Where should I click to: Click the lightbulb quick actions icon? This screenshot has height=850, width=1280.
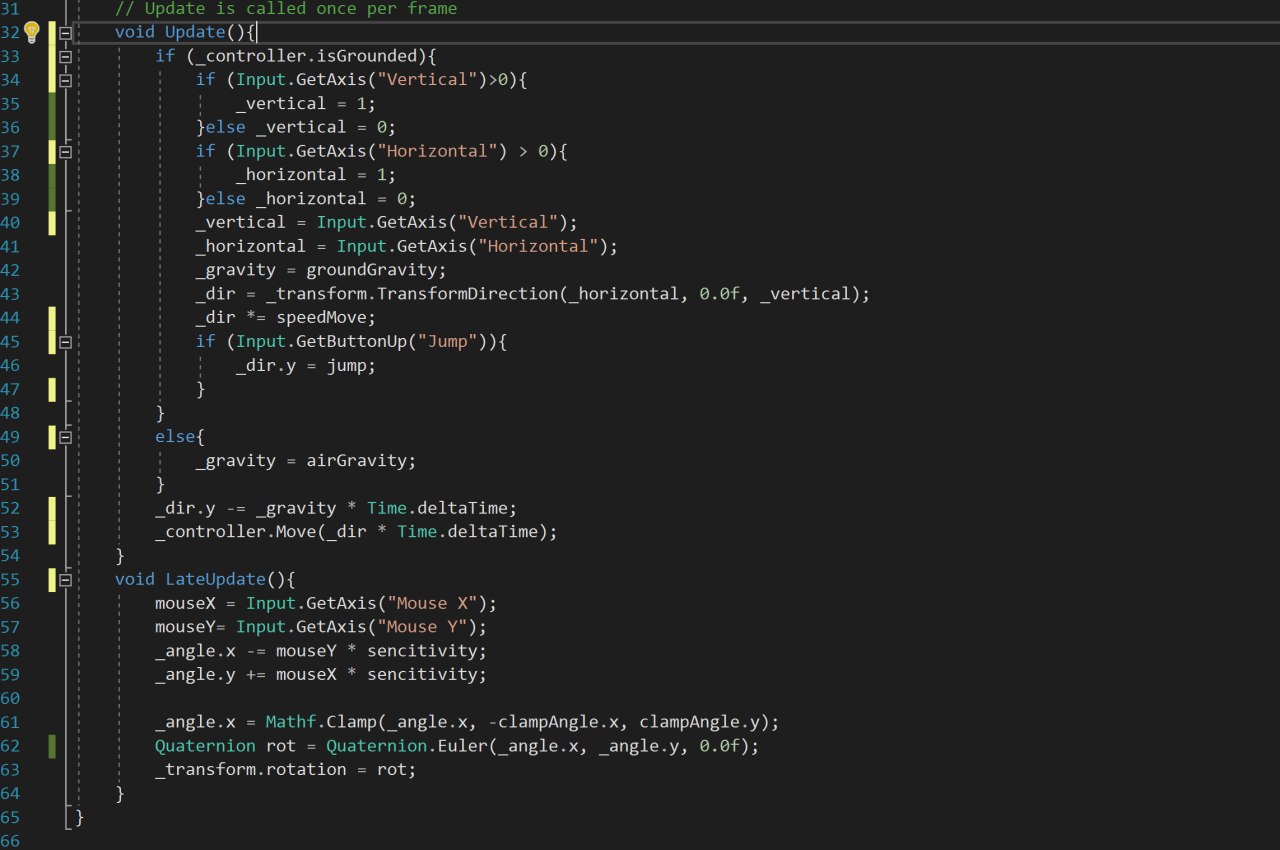[x=31, y=32]
